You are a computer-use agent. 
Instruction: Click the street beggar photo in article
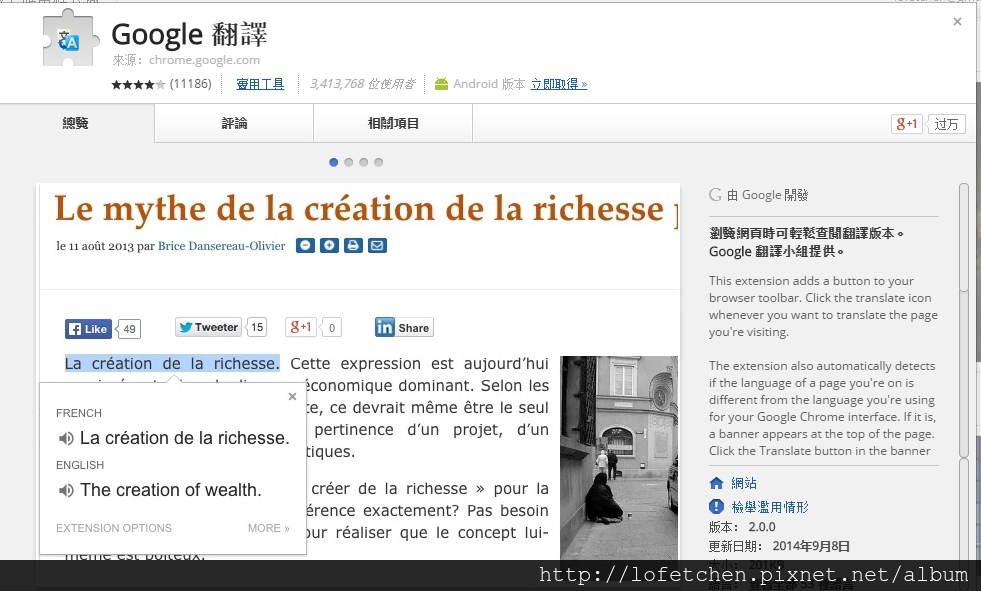click(x=619, y=458)
